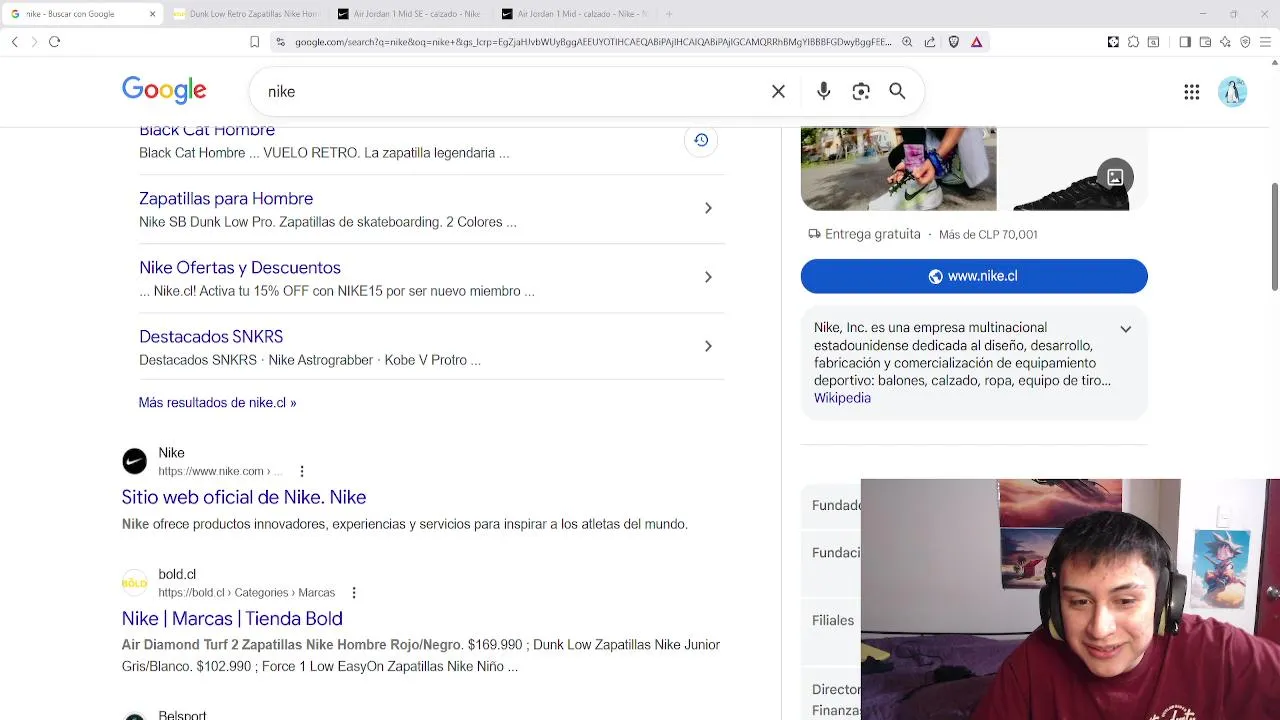
Task: Toggle the browser sidebar panel icon
Action: [x=1185, y=42]
